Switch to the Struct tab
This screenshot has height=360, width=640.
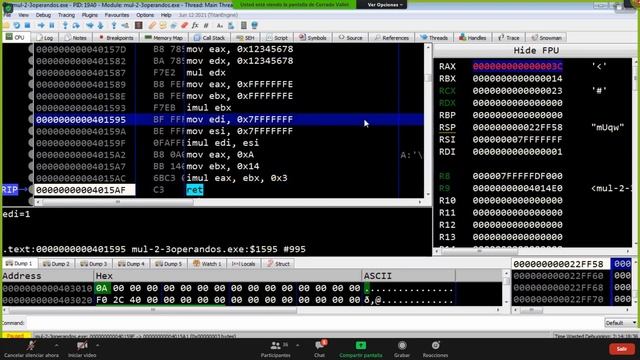coord(278,264)
